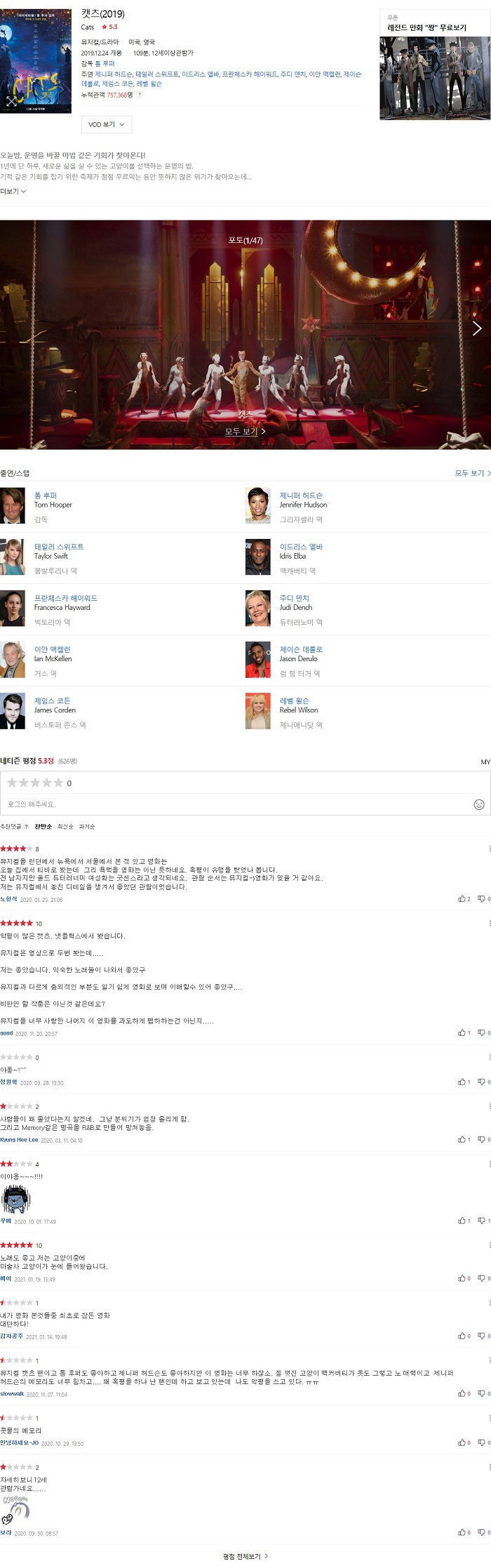Like the review by 노형석
Screen dimensions: 491x1568
[x=464, y=898]
